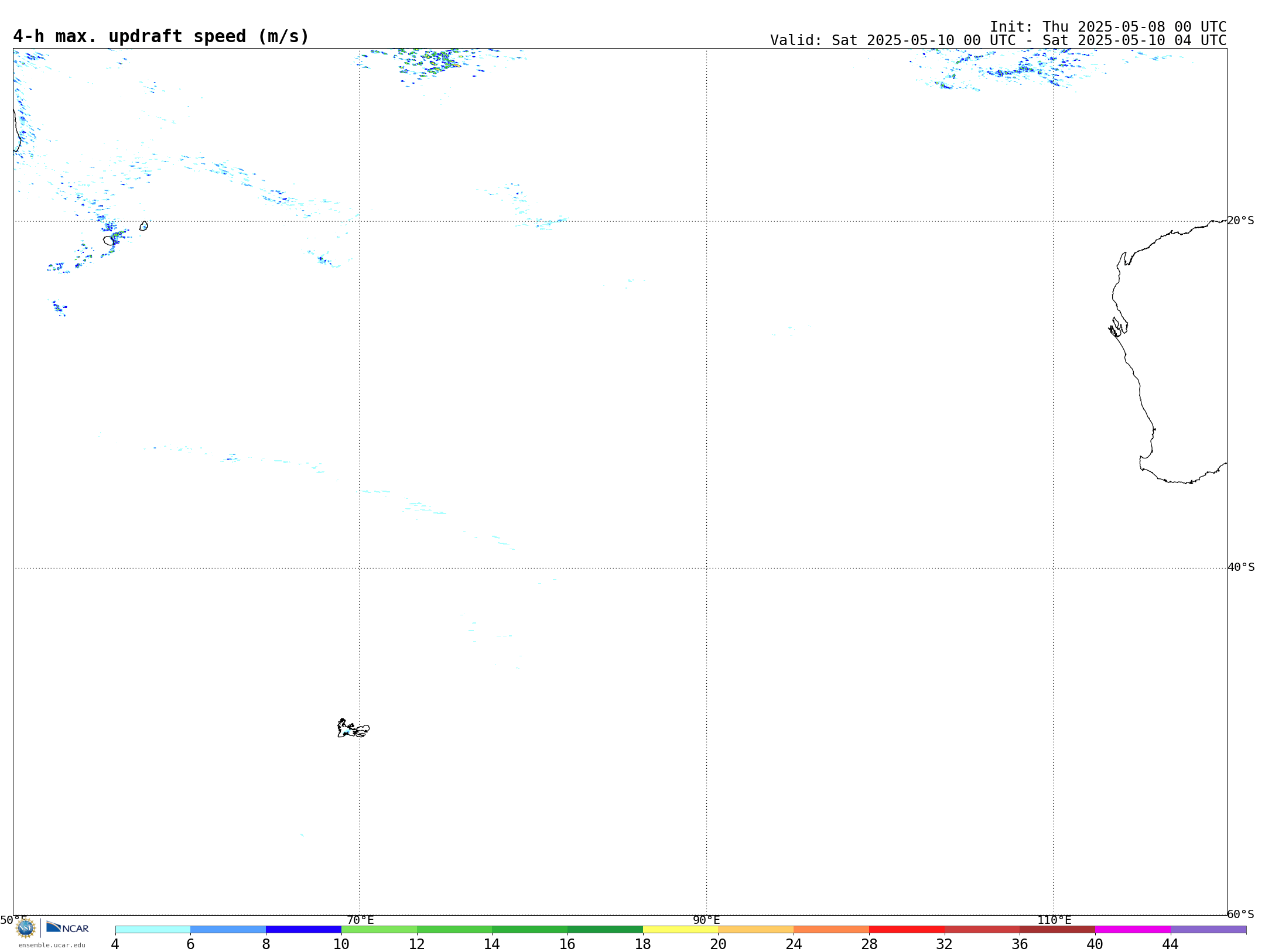Screen dimensions: 1265x952
Task: Click the colorbar tick label 44
Action: point(1170,944)
